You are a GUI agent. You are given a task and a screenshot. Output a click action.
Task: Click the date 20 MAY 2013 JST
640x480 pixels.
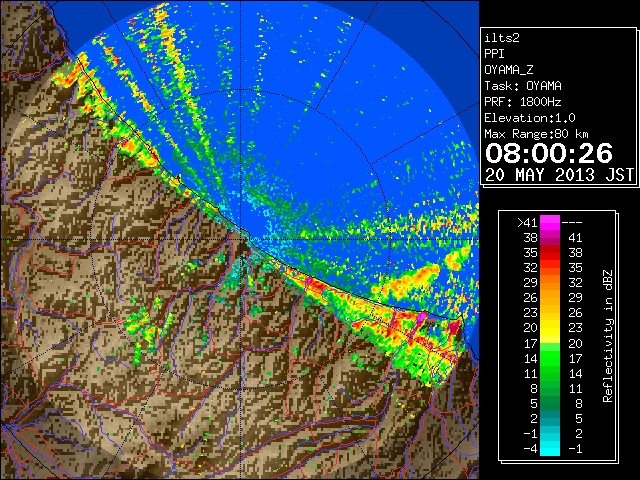560,175
